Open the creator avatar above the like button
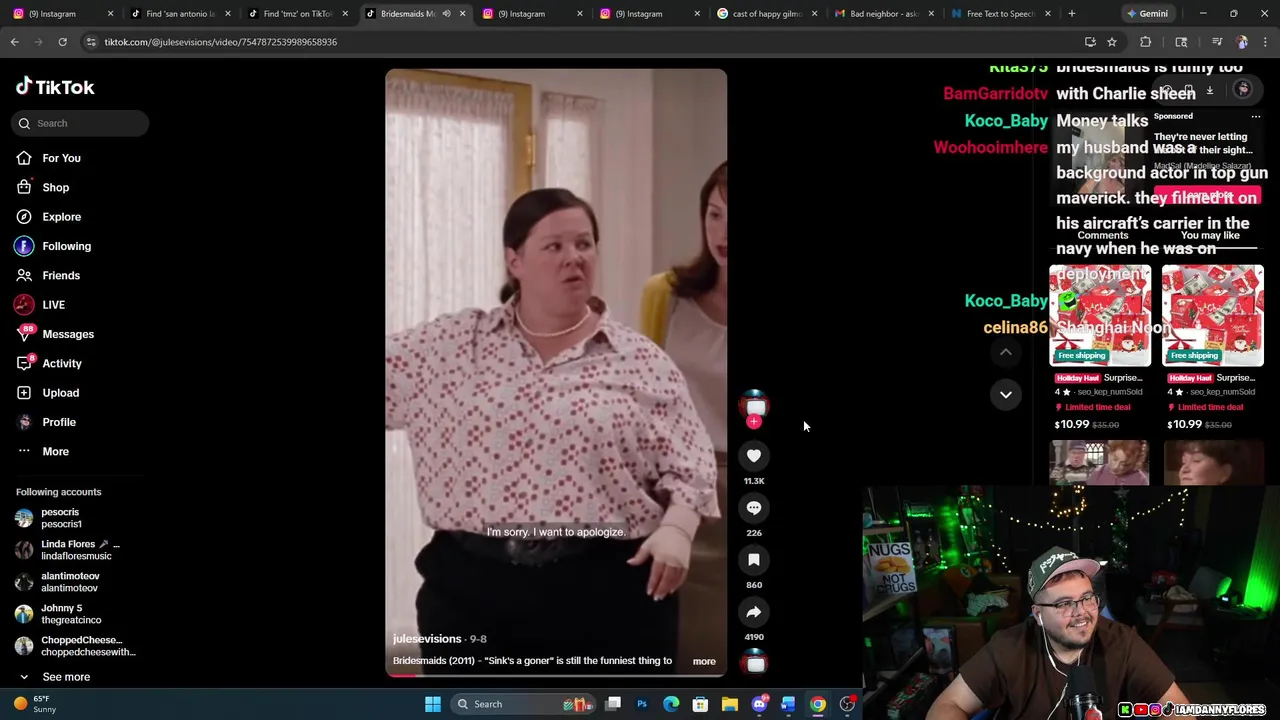This screenshot has height=720, width=1280. [x=754, y=405]
